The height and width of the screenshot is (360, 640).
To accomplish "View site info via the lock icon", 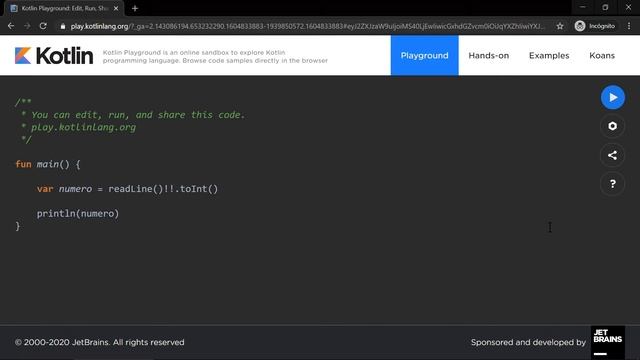I will pos(62,26).
